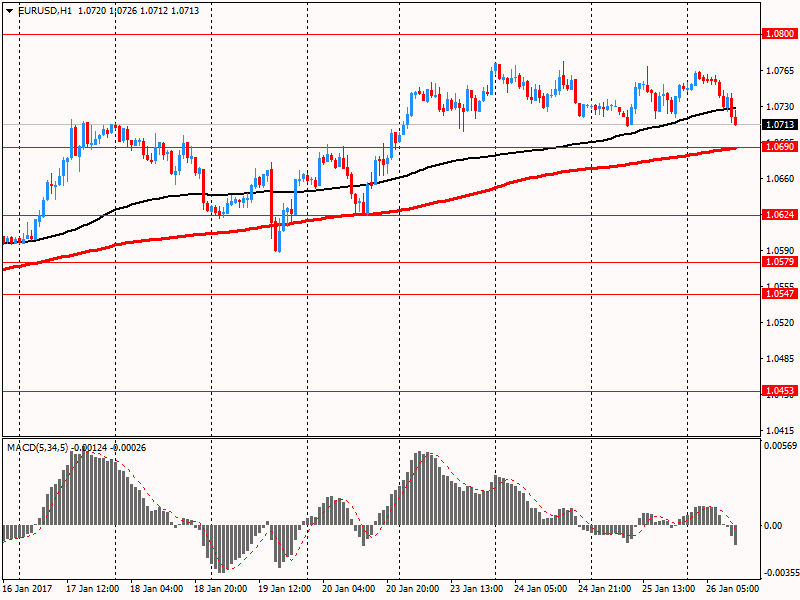
Task: Select the 24 Jan 21:00 time axis label
Action: 605,588
